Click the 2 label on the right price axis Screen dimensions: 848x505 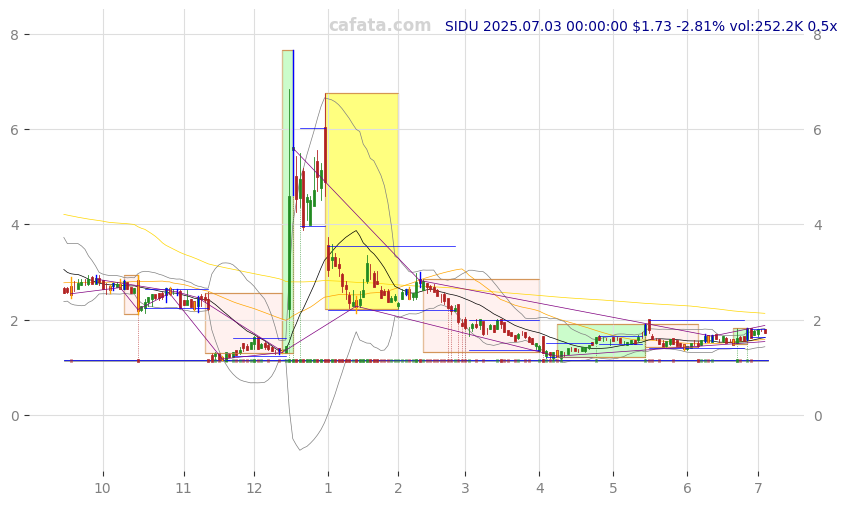pyautogui.click(x=818, y=321)
